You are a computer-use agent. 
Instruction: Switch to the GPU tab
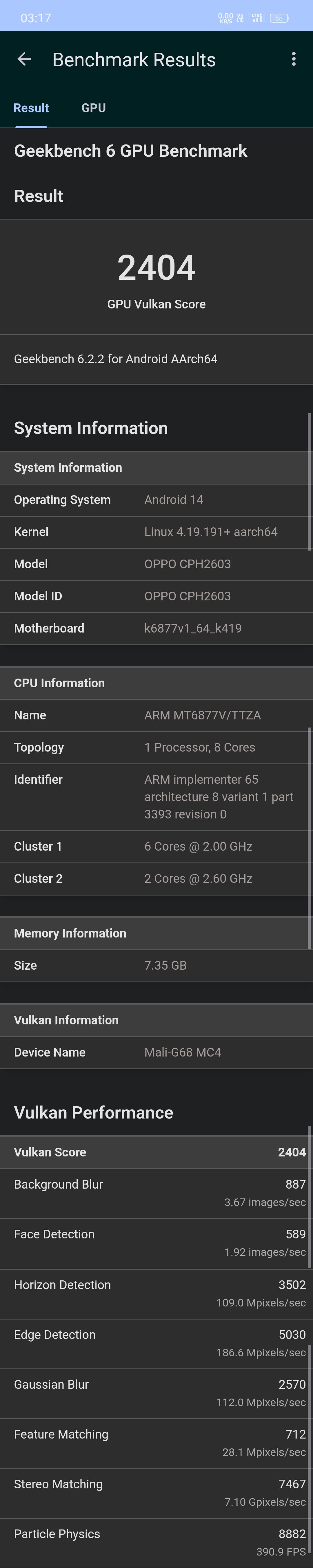(94, 108)
